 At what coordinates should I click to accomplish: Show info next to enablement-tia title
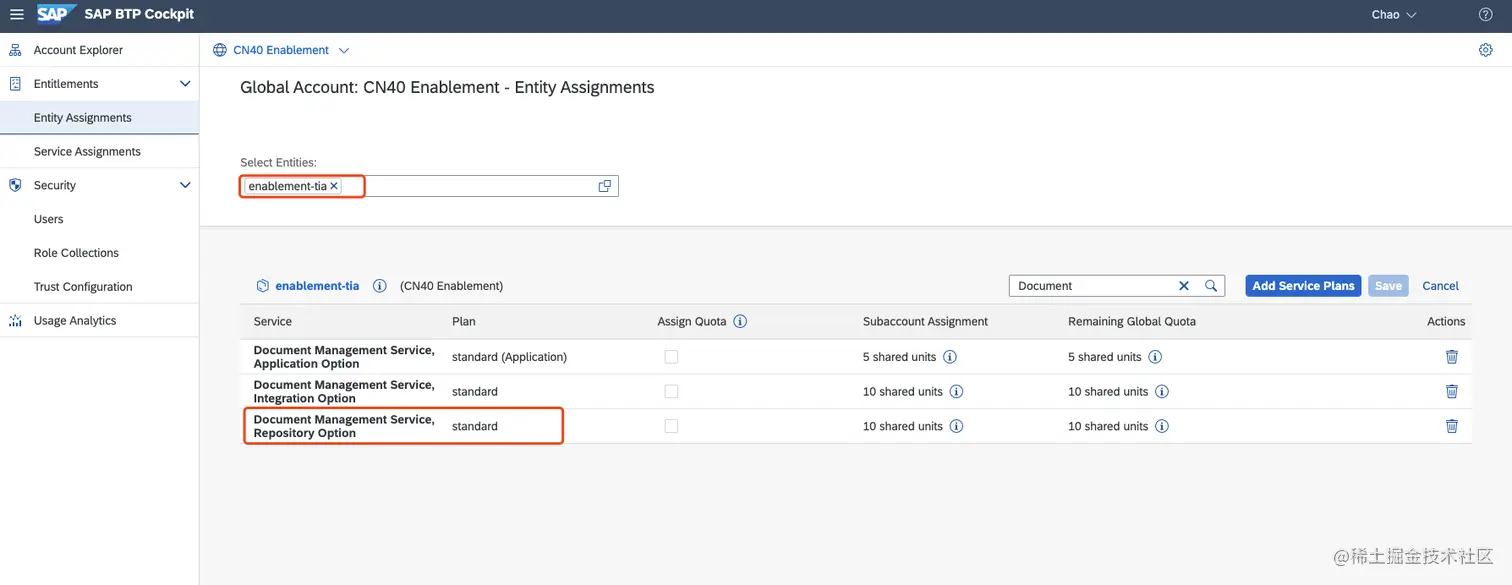[x=379, y=286]
